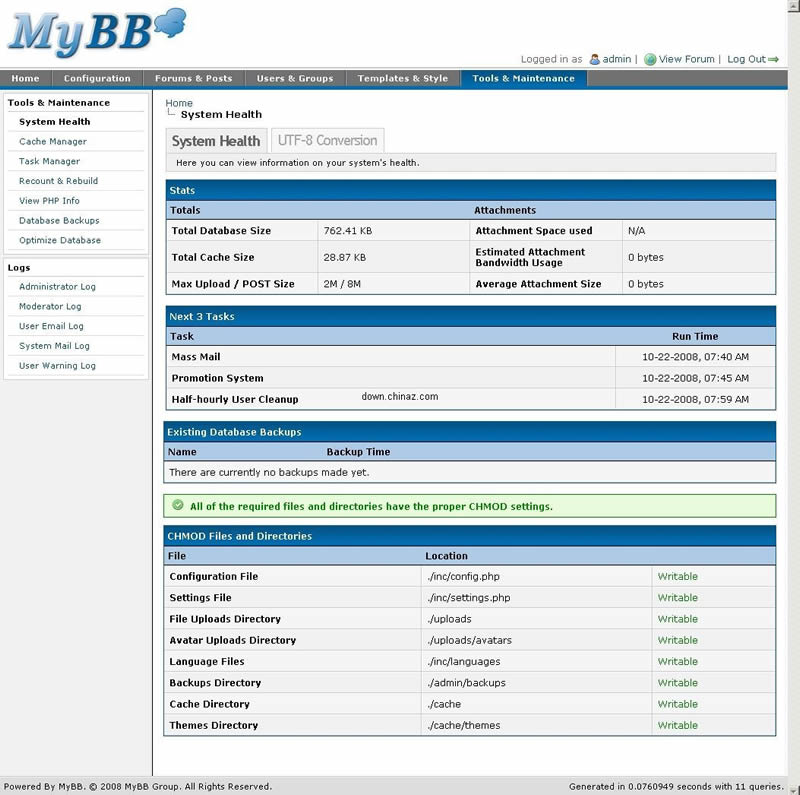Click the Home breadcrumb link
Viewport: 800px width, 795px height.
178,102
